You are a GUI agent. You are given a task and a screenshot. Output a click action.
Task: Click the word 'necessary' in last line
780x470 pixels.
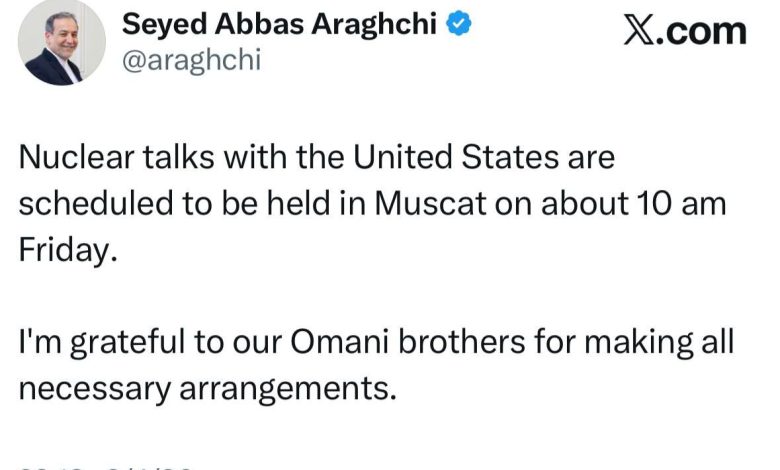(95, 389)
